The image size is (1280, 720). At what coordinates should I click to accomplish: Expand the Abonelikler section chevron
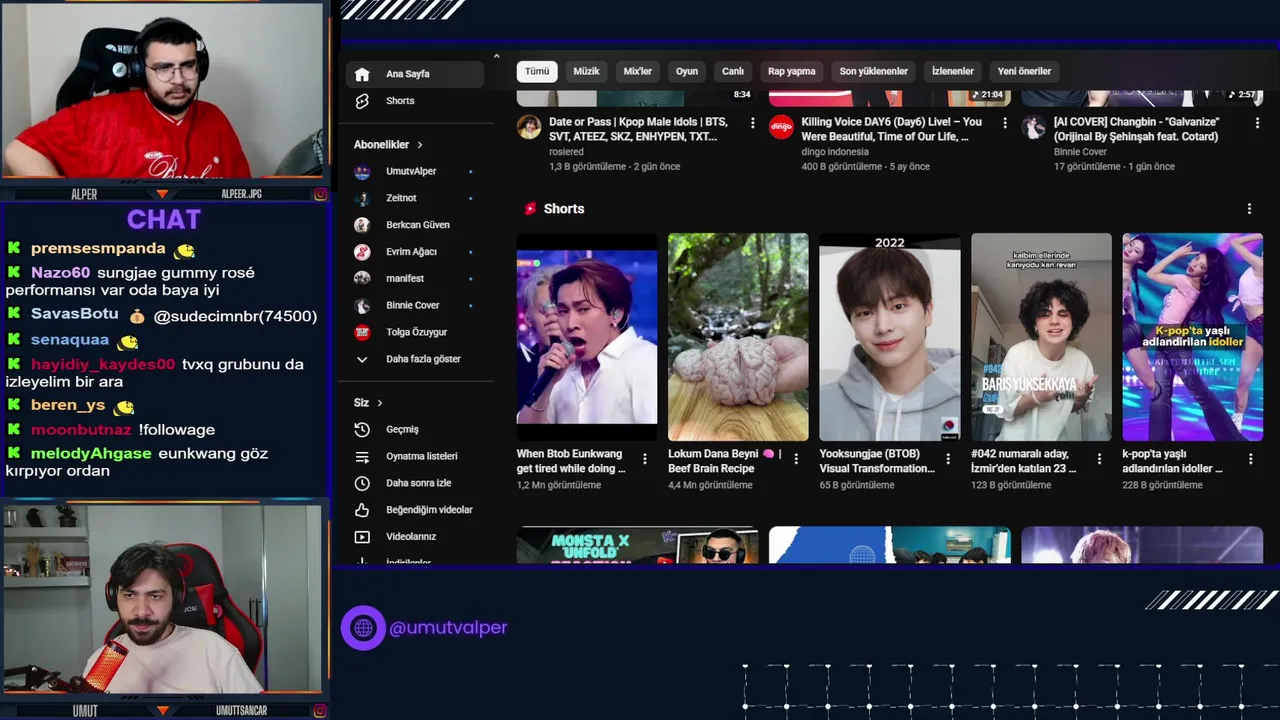[x=420, y=145]
